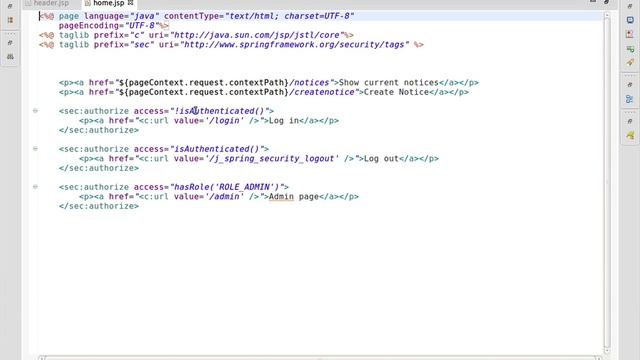Open the blue Outline view icon
The height and width of the screenshot is (360, 640).
pyautogui.click(x=630, y=99)
